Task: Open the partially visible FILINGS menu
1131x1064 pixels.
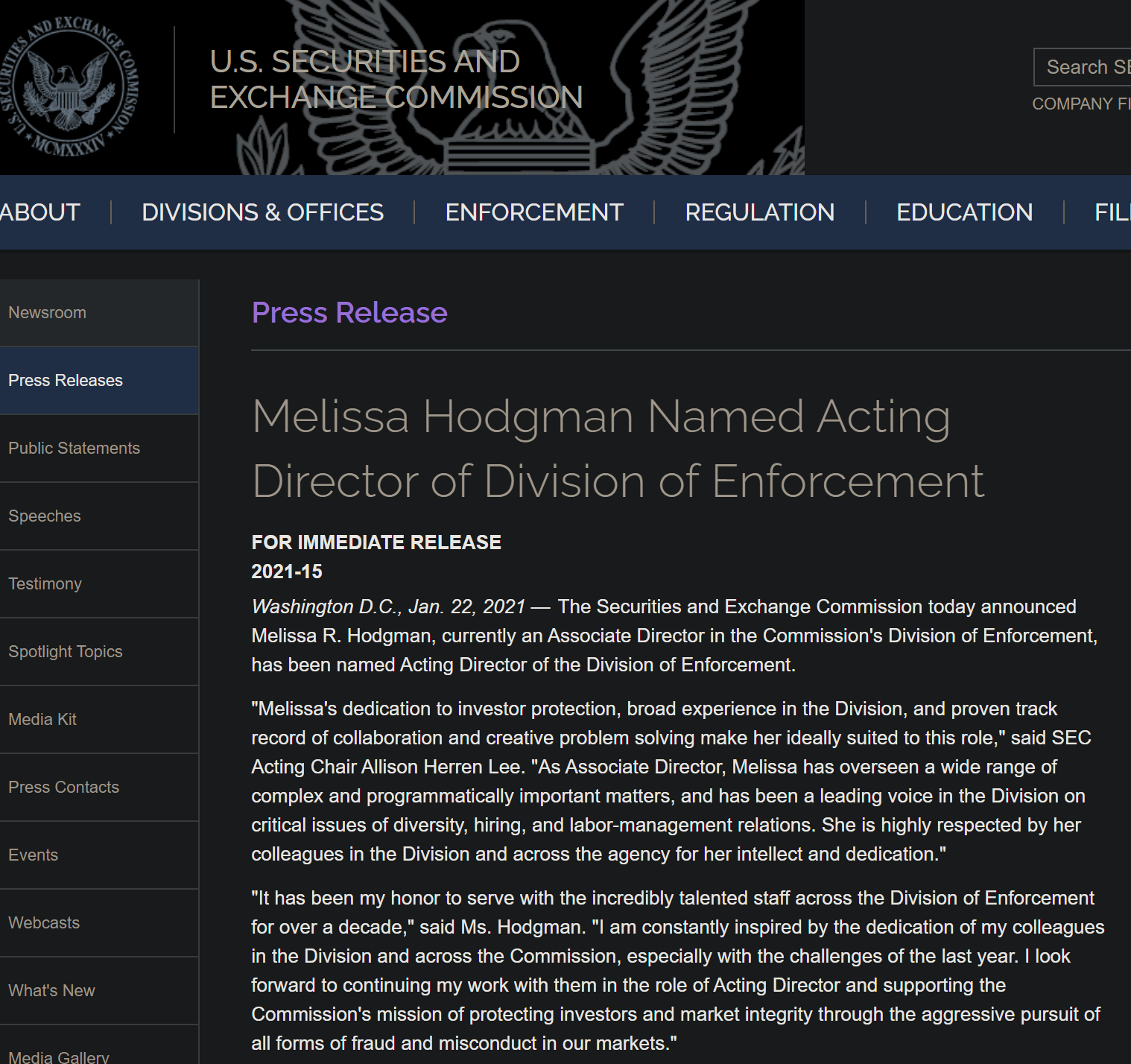Action: coord(1112,212)
